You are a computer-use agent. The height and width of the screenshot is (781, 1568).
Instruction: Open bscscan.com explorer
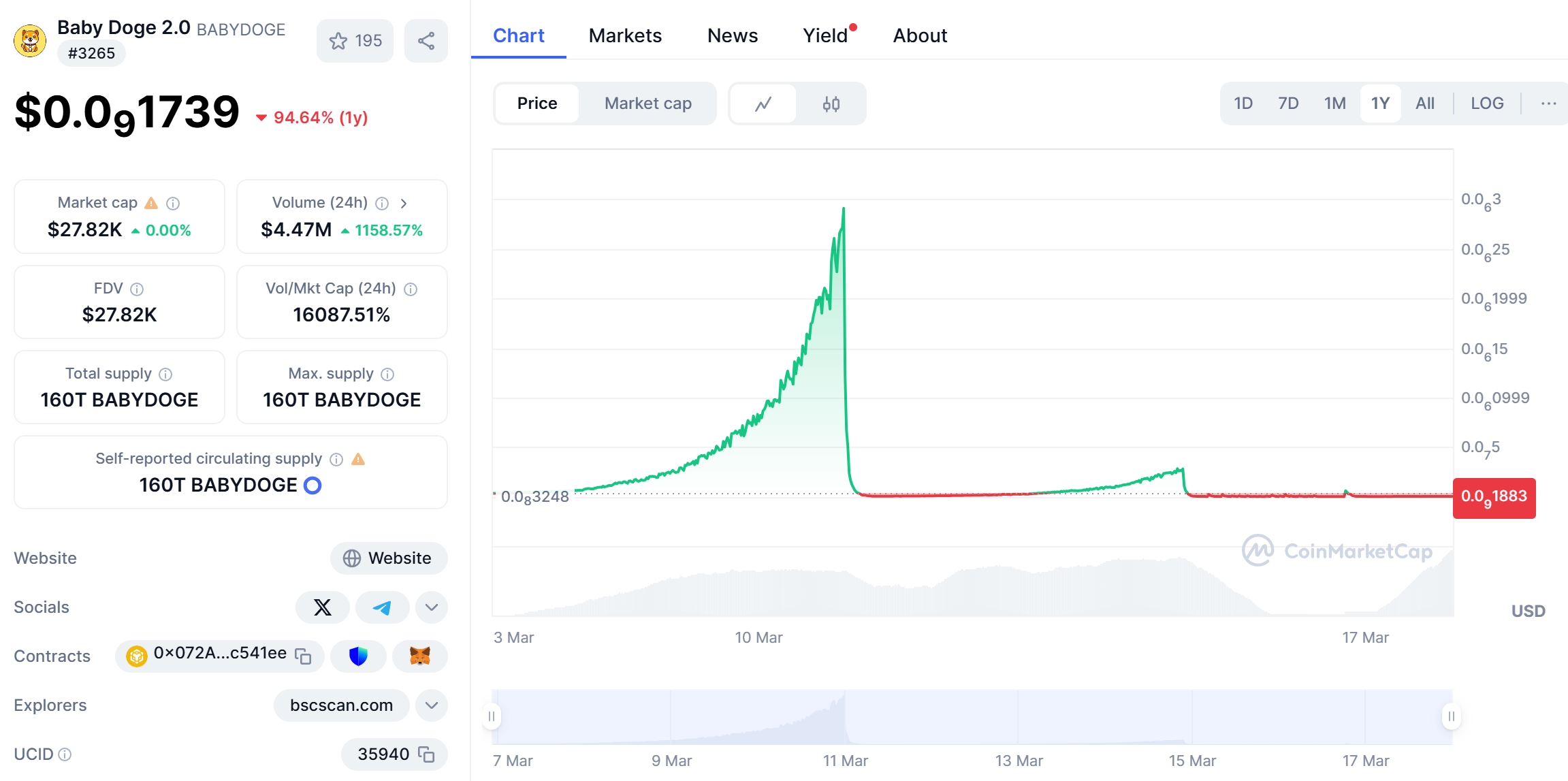point(342,705)
